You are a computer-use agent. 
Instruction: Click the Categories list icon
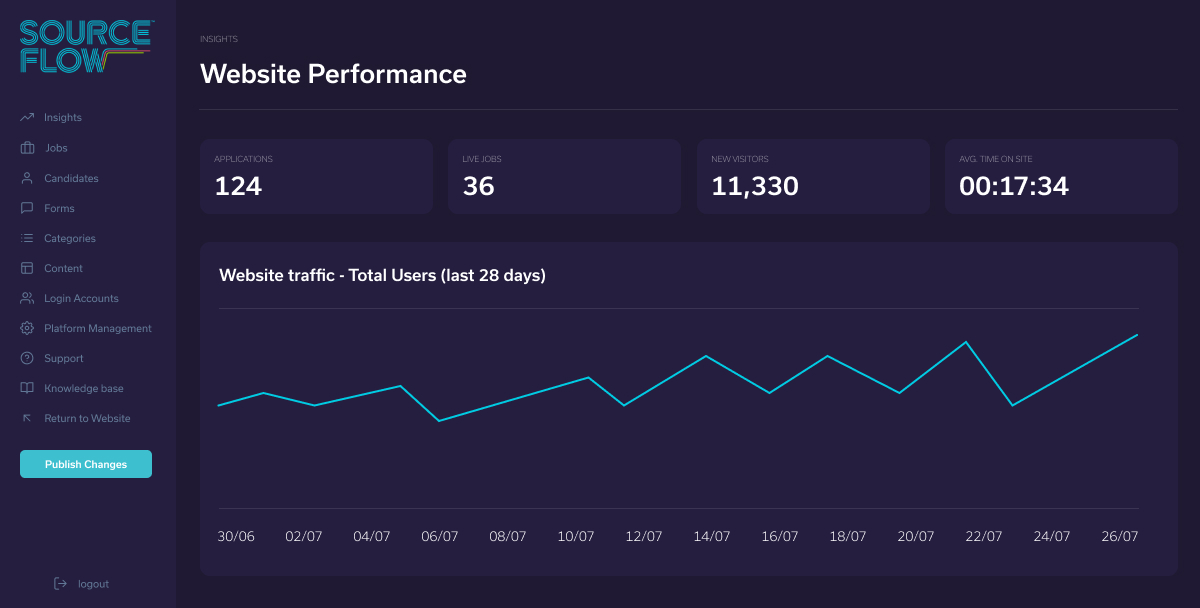(27, 238)
